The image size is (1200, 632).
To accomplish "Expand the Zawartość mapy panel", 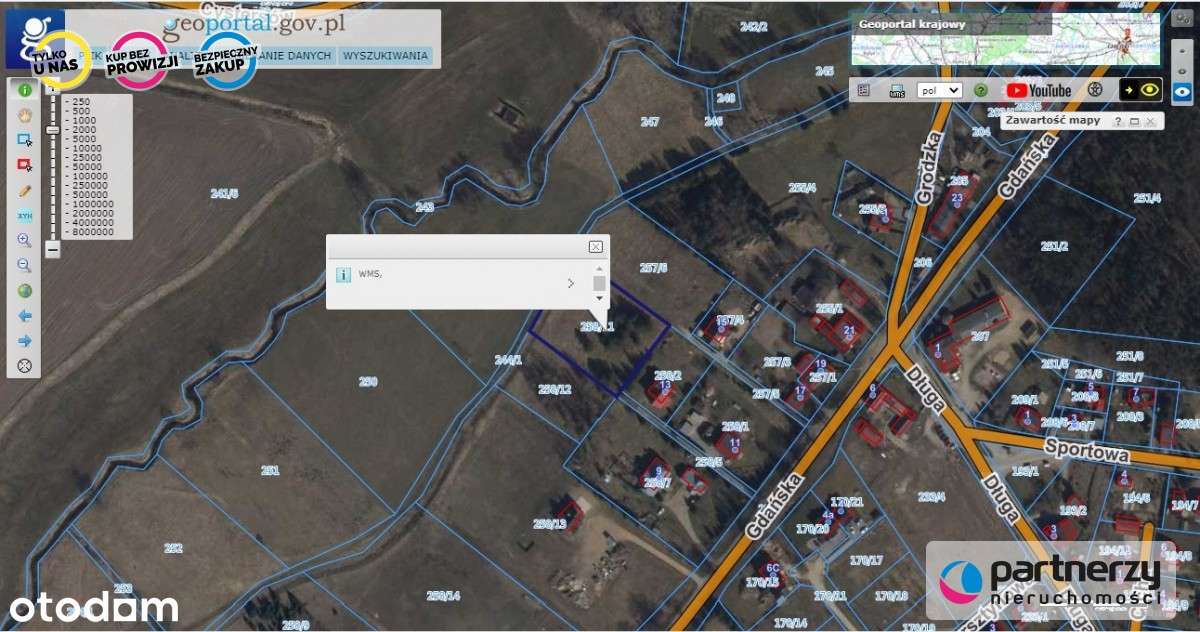I will coord(1135,121).
